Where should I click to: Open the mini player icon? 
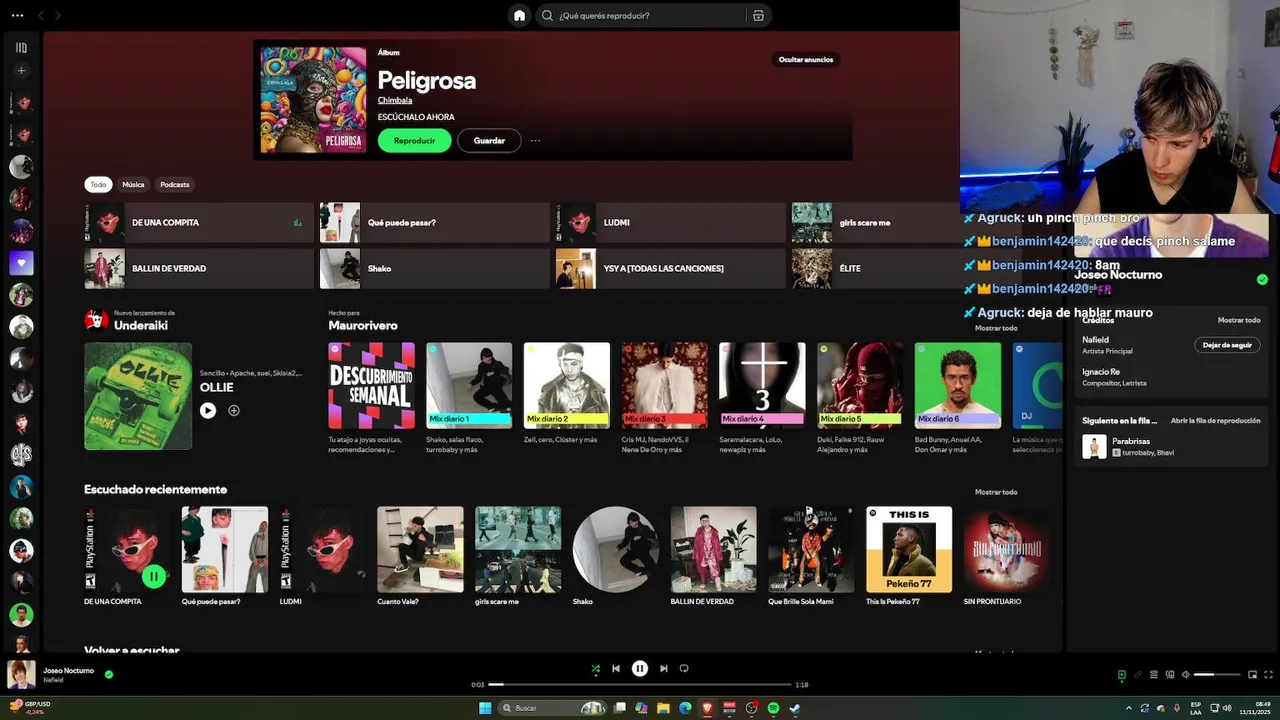(1252, 675)
